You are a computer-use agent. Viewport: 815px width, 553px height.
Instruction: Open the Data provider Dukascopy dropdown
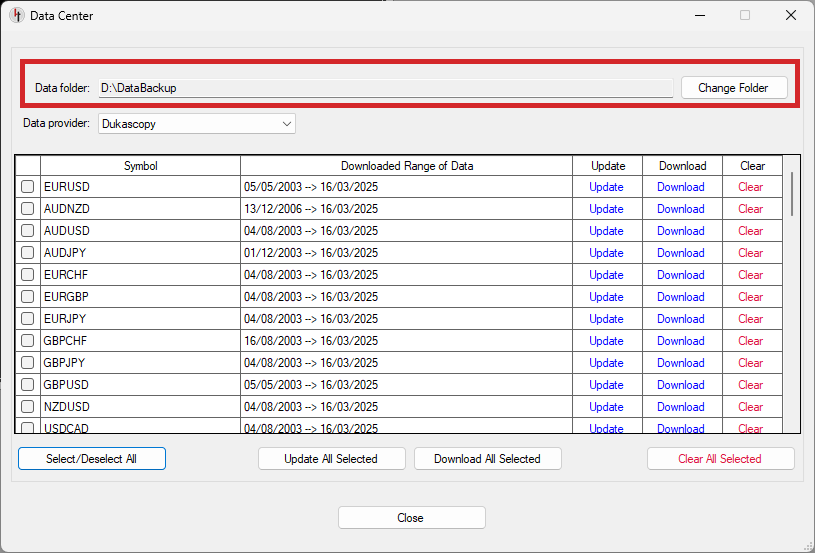pos(197,124)
